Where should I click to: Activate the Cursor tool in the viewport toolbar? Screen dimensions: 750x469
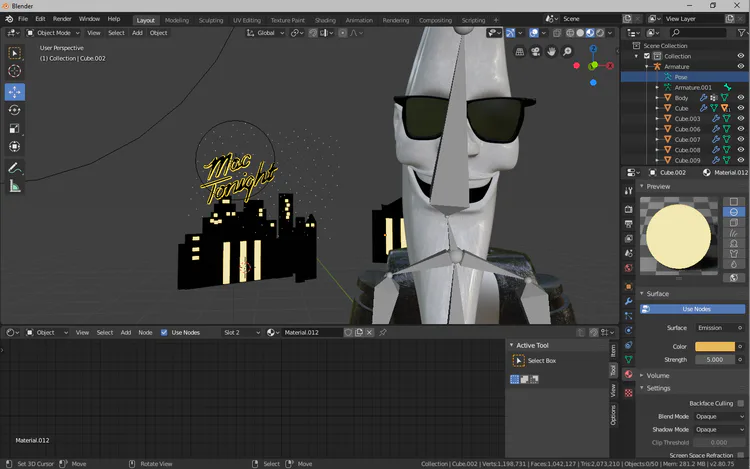15,71
